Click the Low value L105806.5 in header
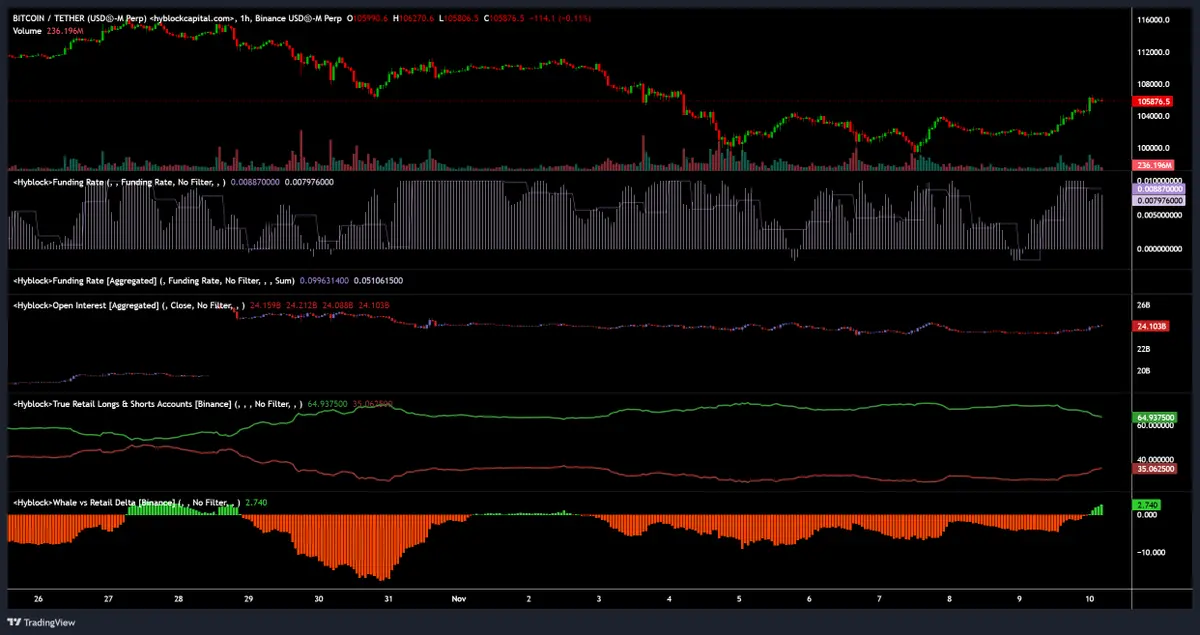The height and width of the screenshot is (635, 1200). click(459, 19)
